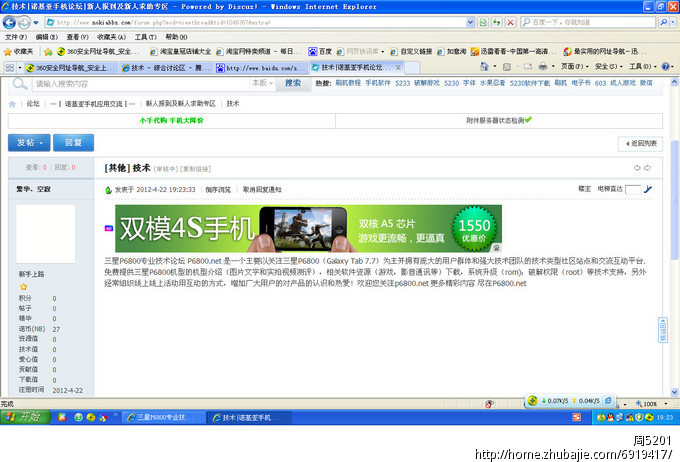The image size is (680, 462).
Task: Open the 工具(T) menu in menu bar
Action: pos(145,36)
